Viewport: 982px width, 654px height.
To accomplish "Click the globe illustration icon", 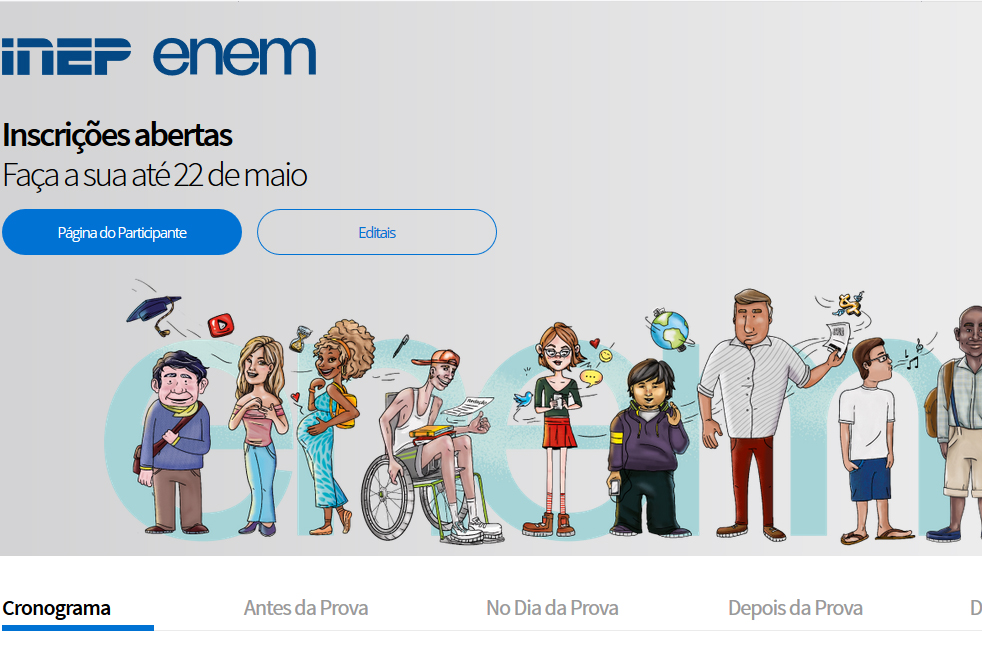I will click(669, 330).
